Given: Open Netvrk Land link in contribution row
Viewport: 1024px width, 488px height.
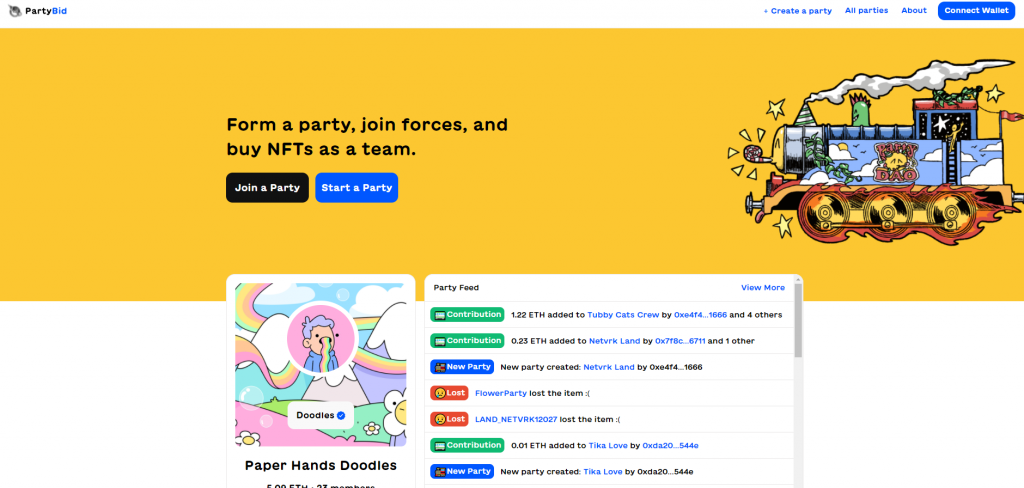Looking at the screenshot, I should [x=615, y=341].
